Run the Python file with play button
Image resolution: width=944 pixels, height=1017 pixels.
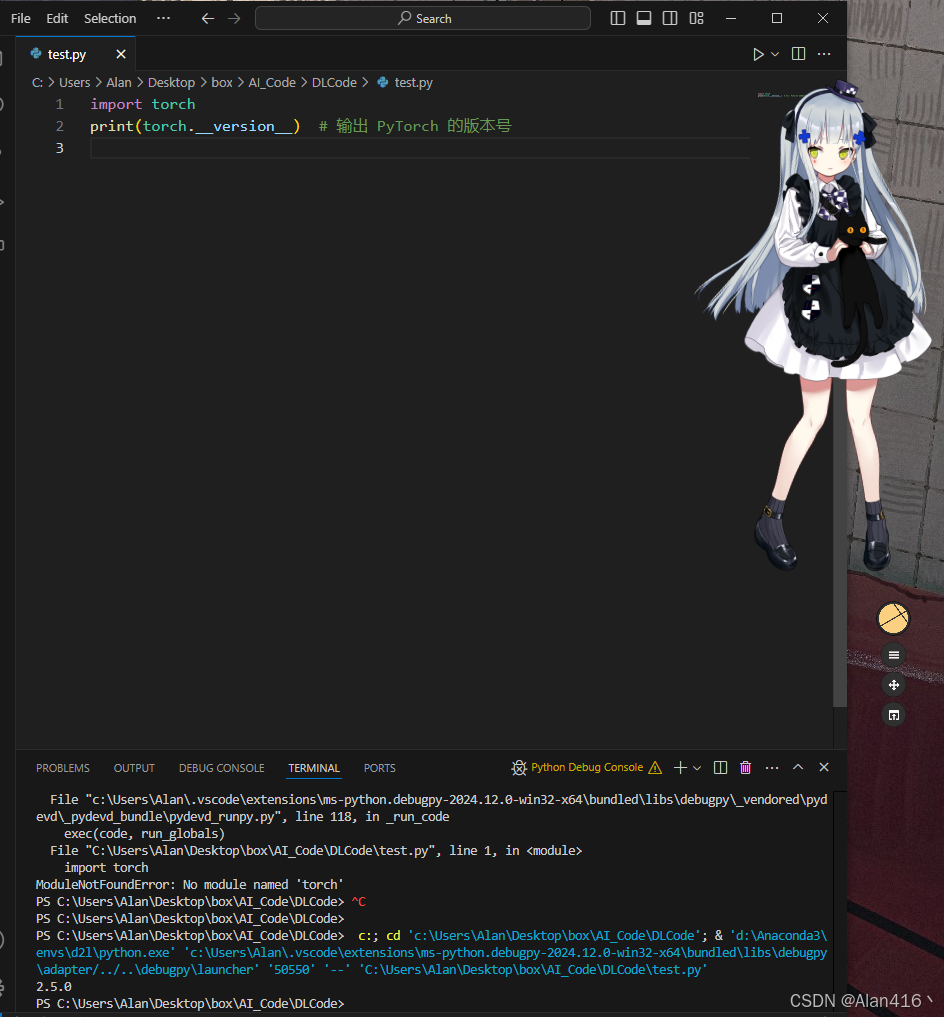(758, 54)
